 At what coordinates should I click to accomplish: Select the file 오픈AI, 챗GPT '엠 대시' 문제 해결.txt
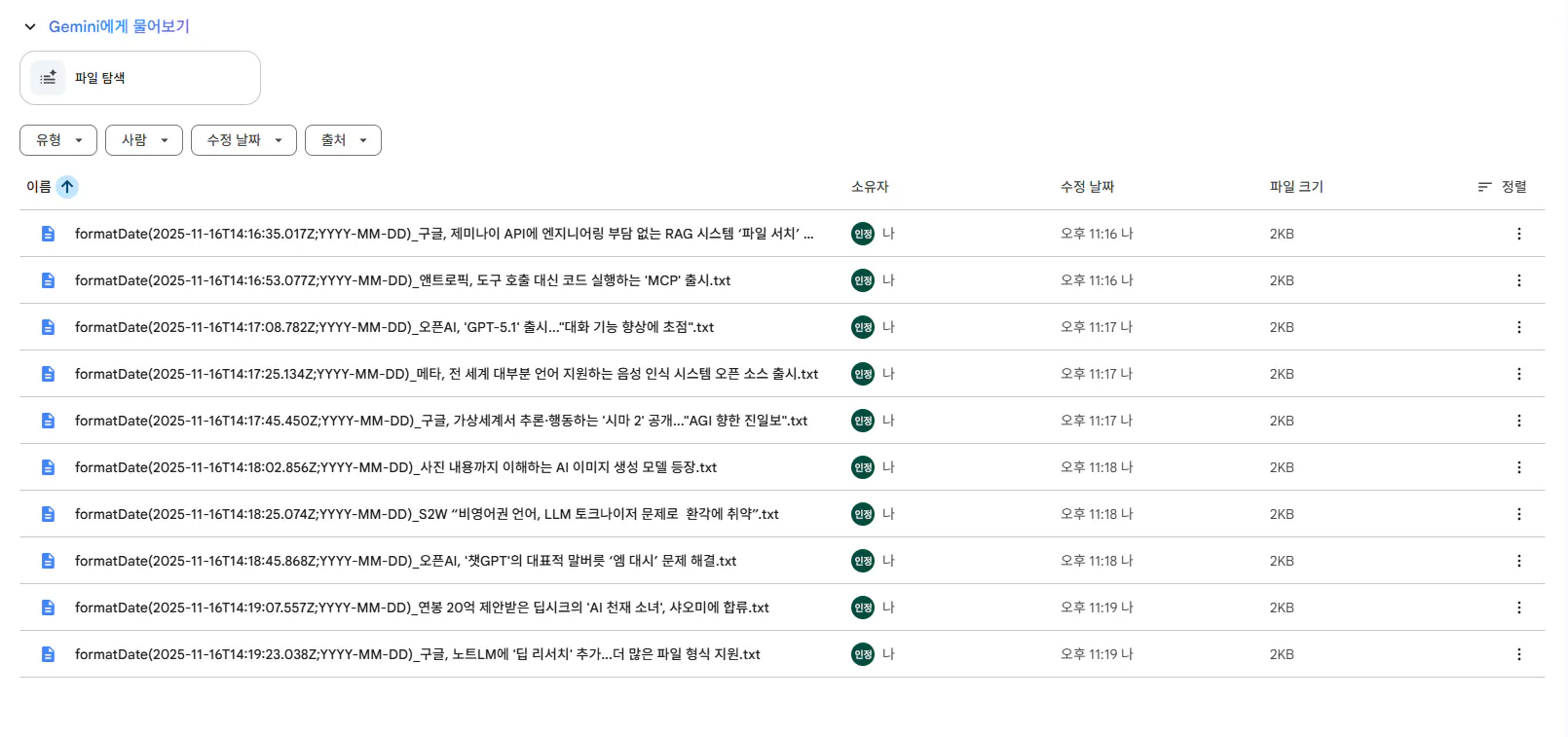405,561
